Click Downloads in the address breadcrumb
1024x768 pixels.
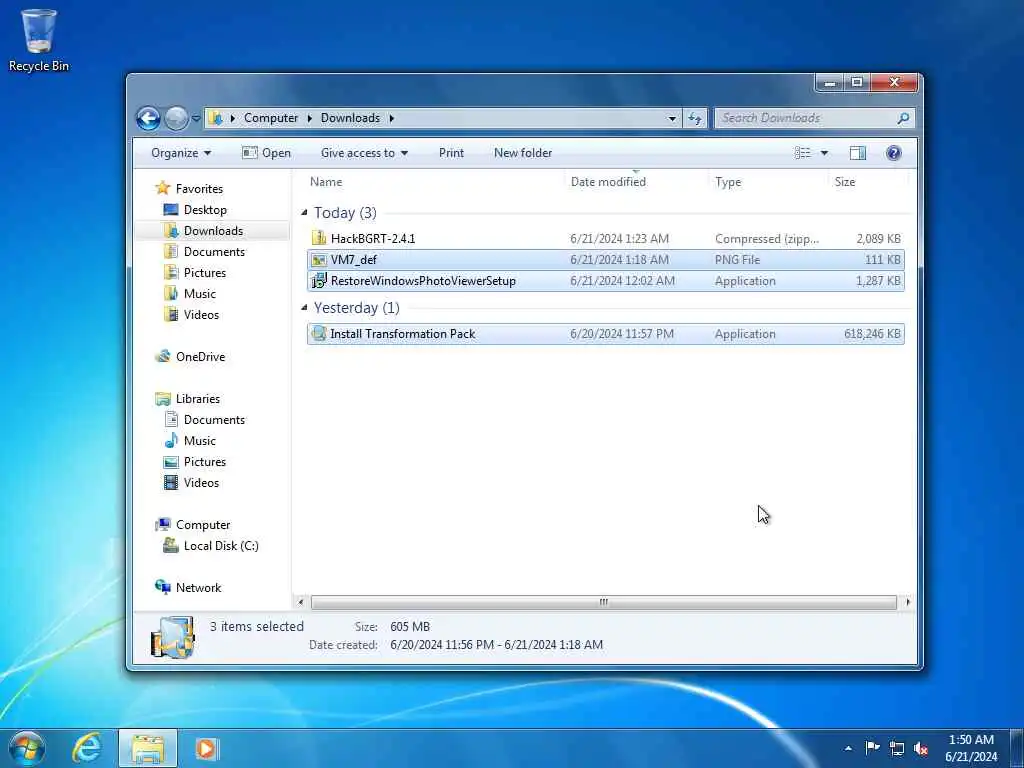coord(350,118)
